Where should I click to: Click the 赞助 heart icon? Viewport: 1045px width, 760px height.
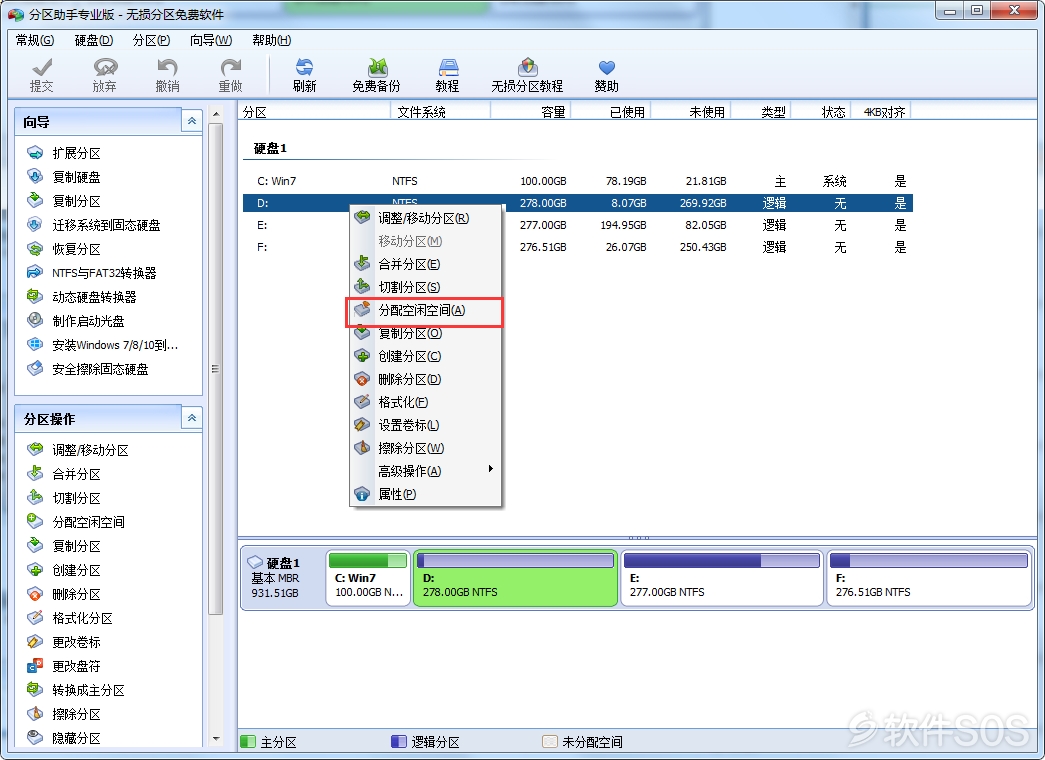coord(606,75)
